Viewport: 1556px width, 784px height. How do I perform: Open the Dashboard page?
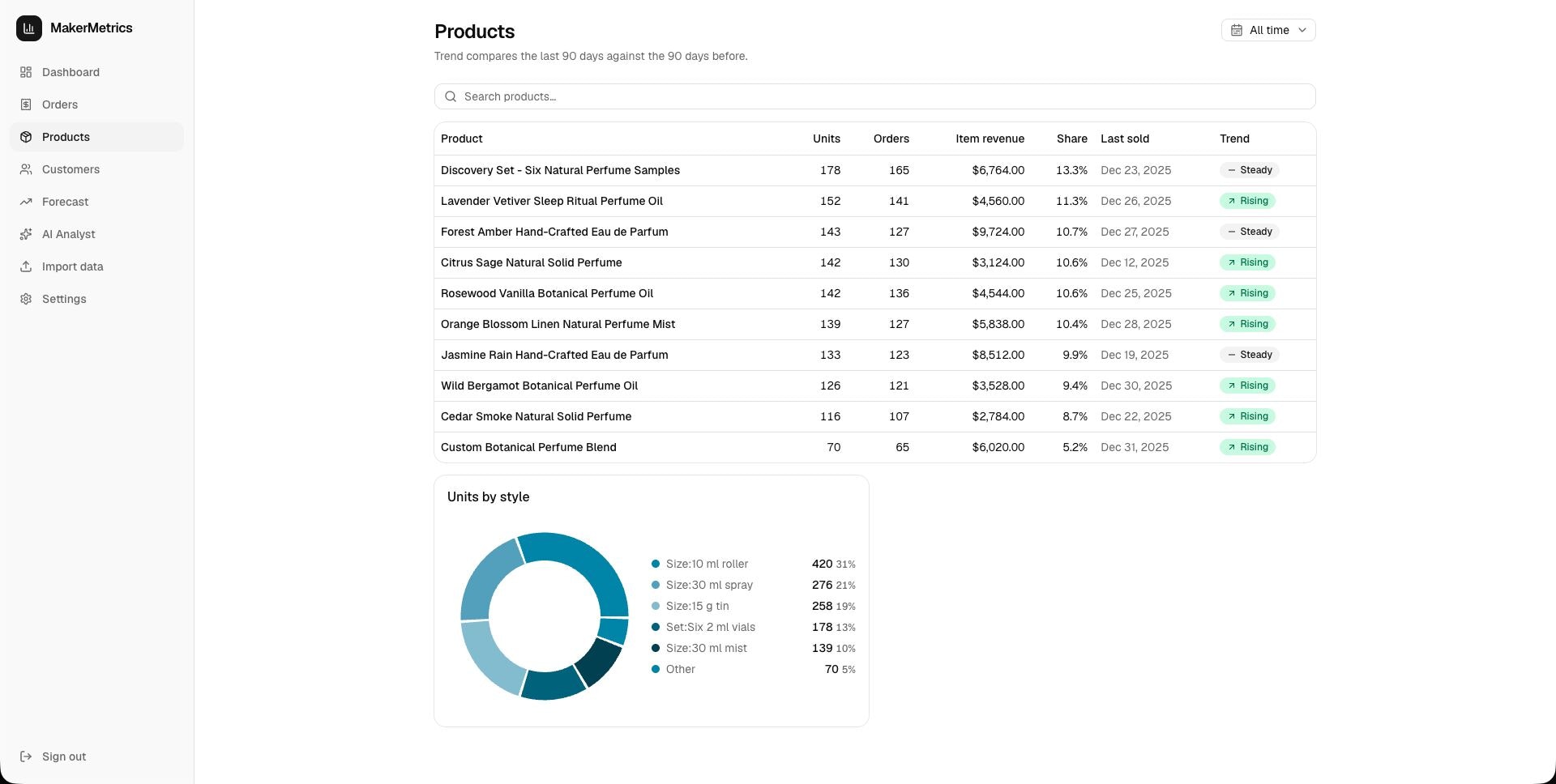point(96,72)
